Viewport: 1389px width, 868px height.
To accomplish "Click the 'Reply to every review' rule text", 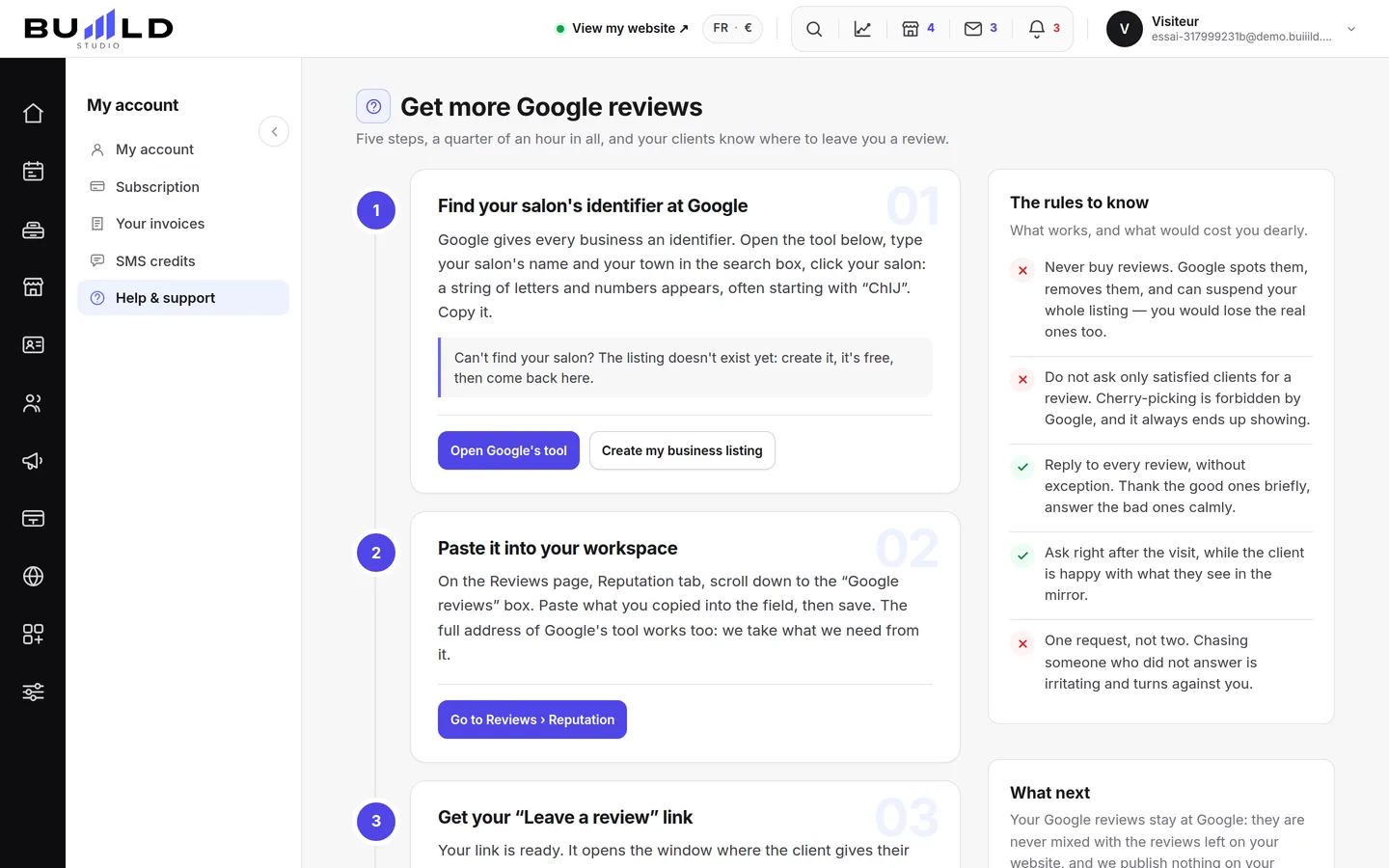I will click(1177, 486).
